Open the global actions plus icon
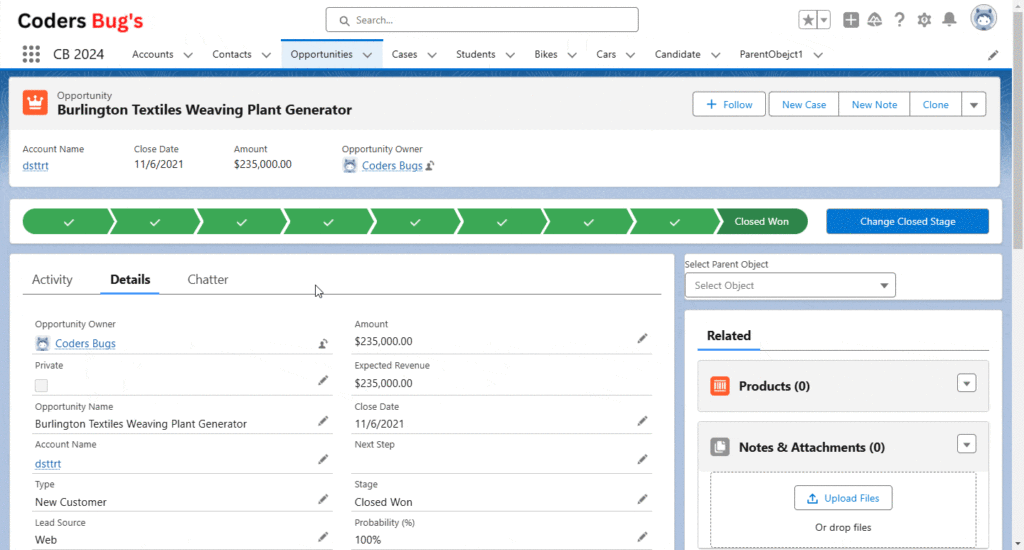The height and width of the screenshot is (550, 1024). [x=850, y=20]
